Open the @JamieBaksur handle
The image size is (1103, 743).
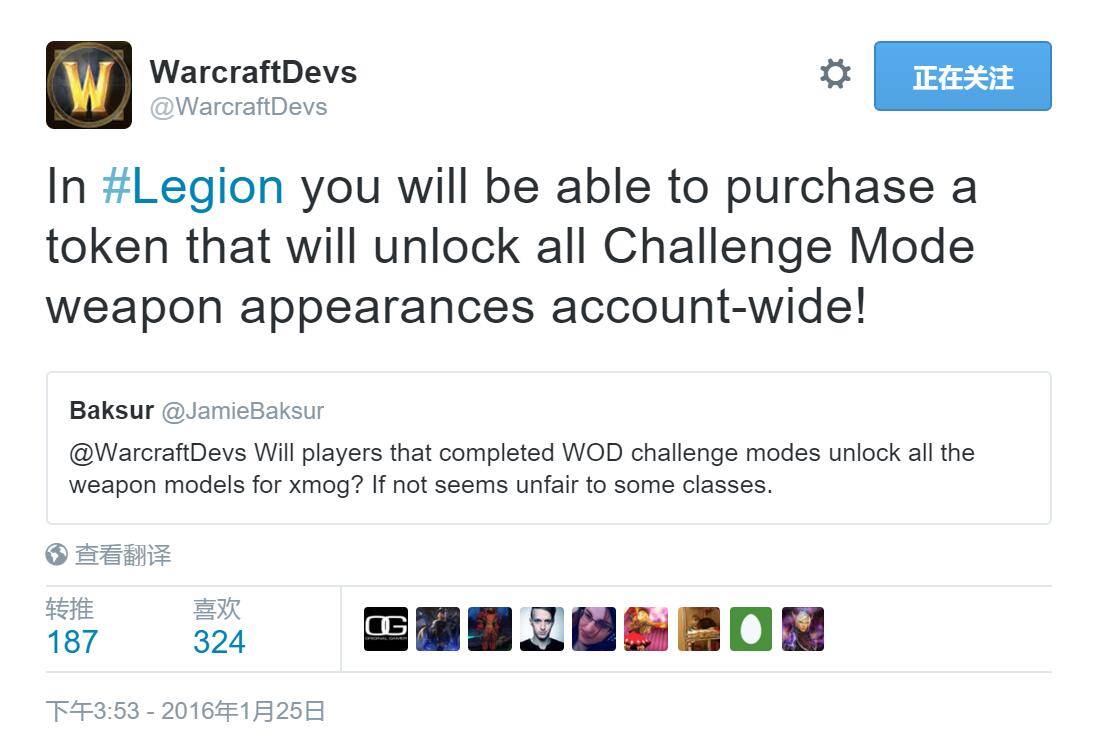click(243, 411)
